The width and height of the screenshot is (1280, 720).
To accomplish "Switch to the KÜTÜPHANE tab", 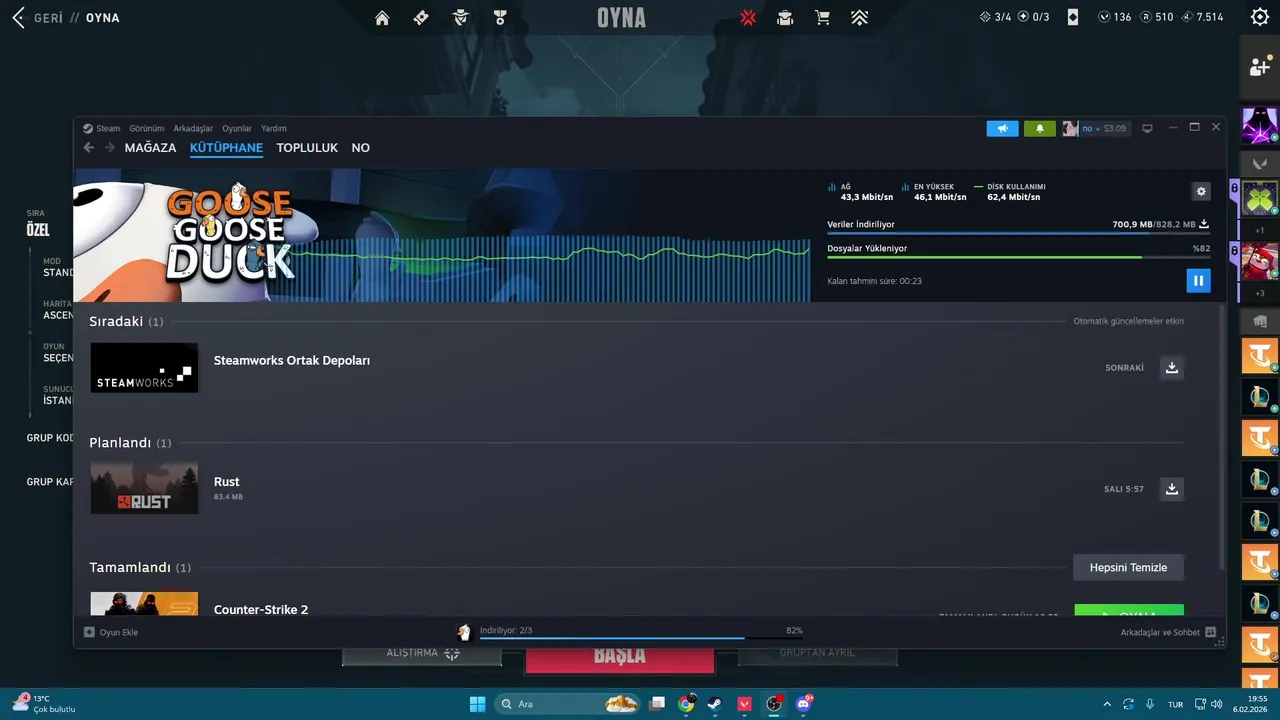I will [226, 147].
